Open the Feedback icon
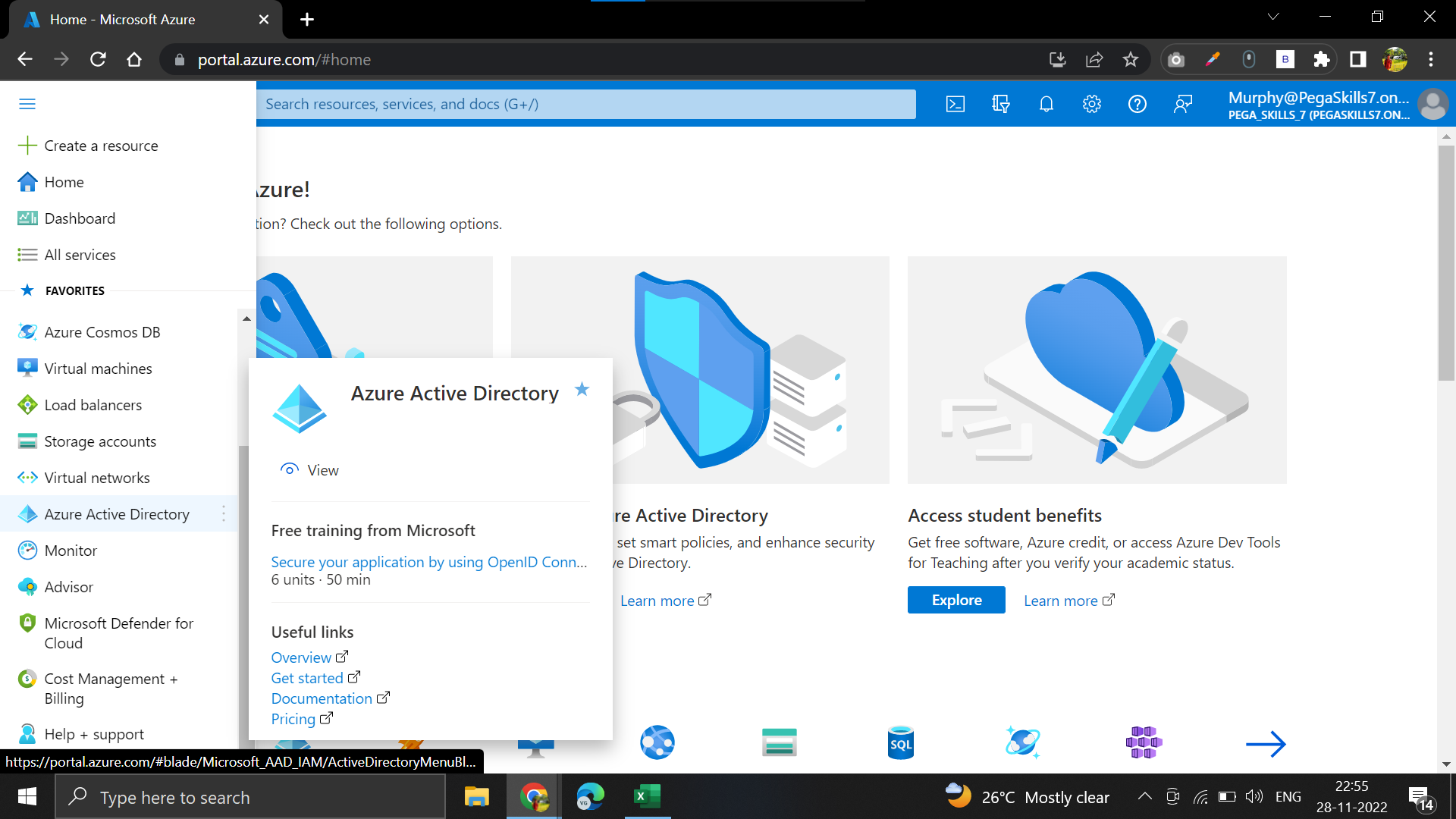Image resolution: width=1456 pixels, height=819 pixels. pyautogui.click(x=1183, y=104)
